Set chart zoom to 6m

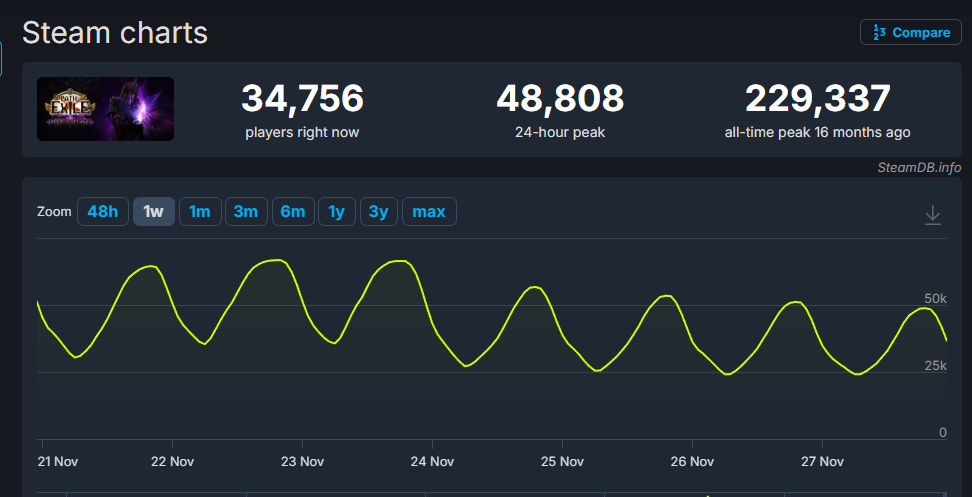click(x=293, y=211)
